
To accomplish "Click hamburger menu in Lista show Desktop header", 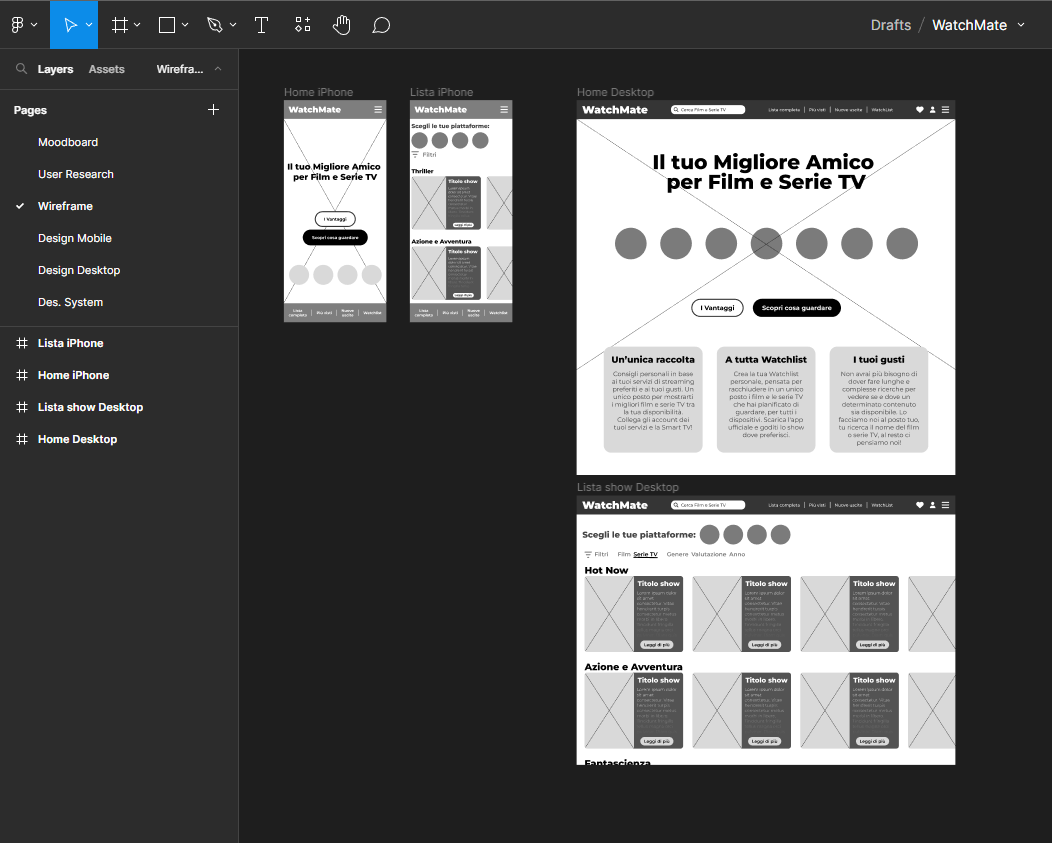I will pyautogui.click(x=945, y=505).
